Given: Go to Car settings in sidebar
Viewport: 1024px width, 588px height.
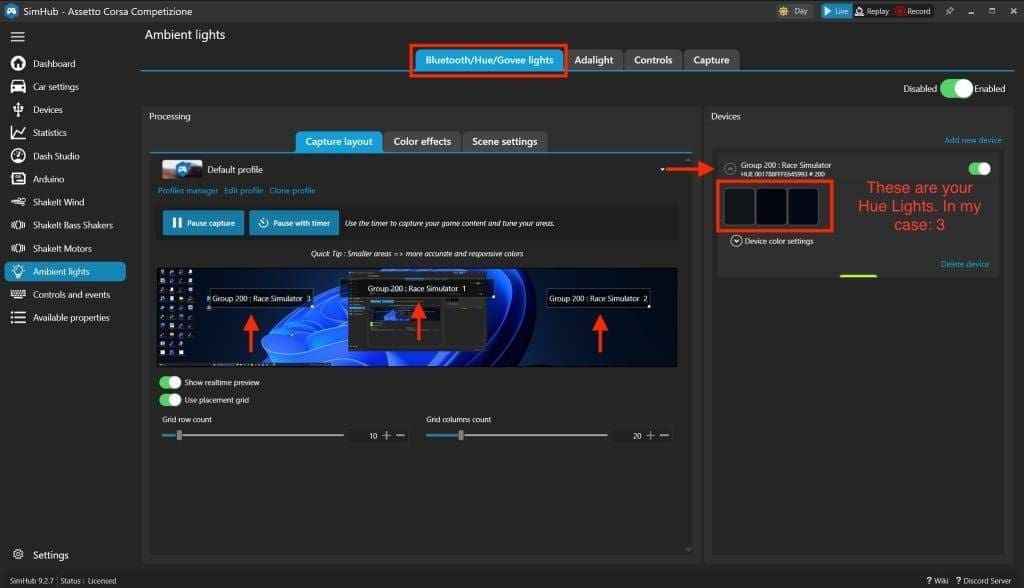Looking at the screenshot, I should pyautogui.click(x=56, y=87).
